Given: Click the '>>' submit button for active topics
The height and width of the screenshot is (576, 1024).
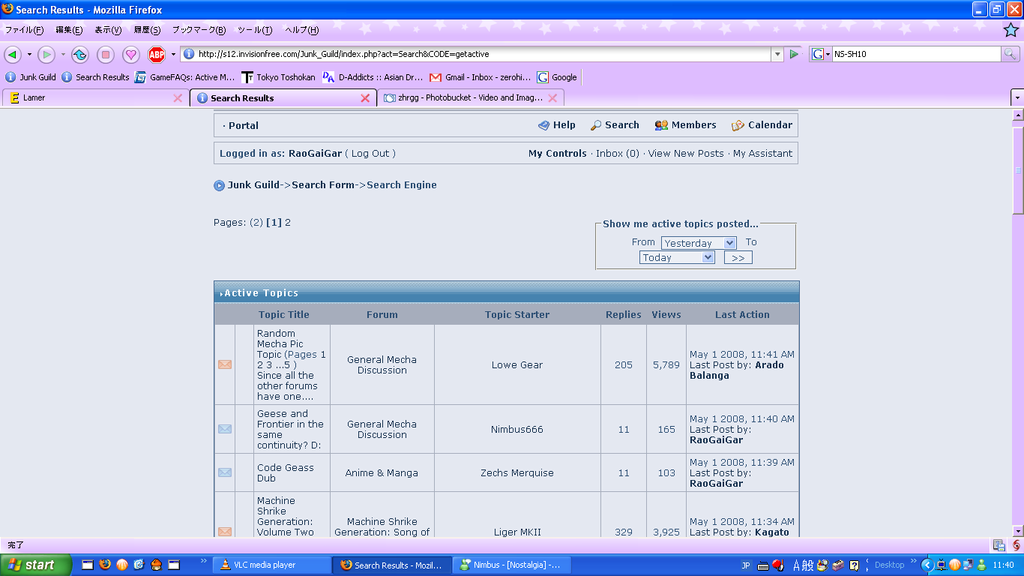Looking at the screenshot, I should click(x=737, y=258).
